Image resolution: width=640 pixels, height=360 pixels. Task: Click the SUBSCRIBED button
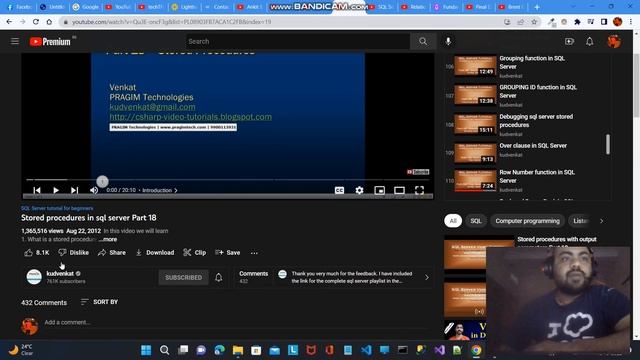point(183,278)
